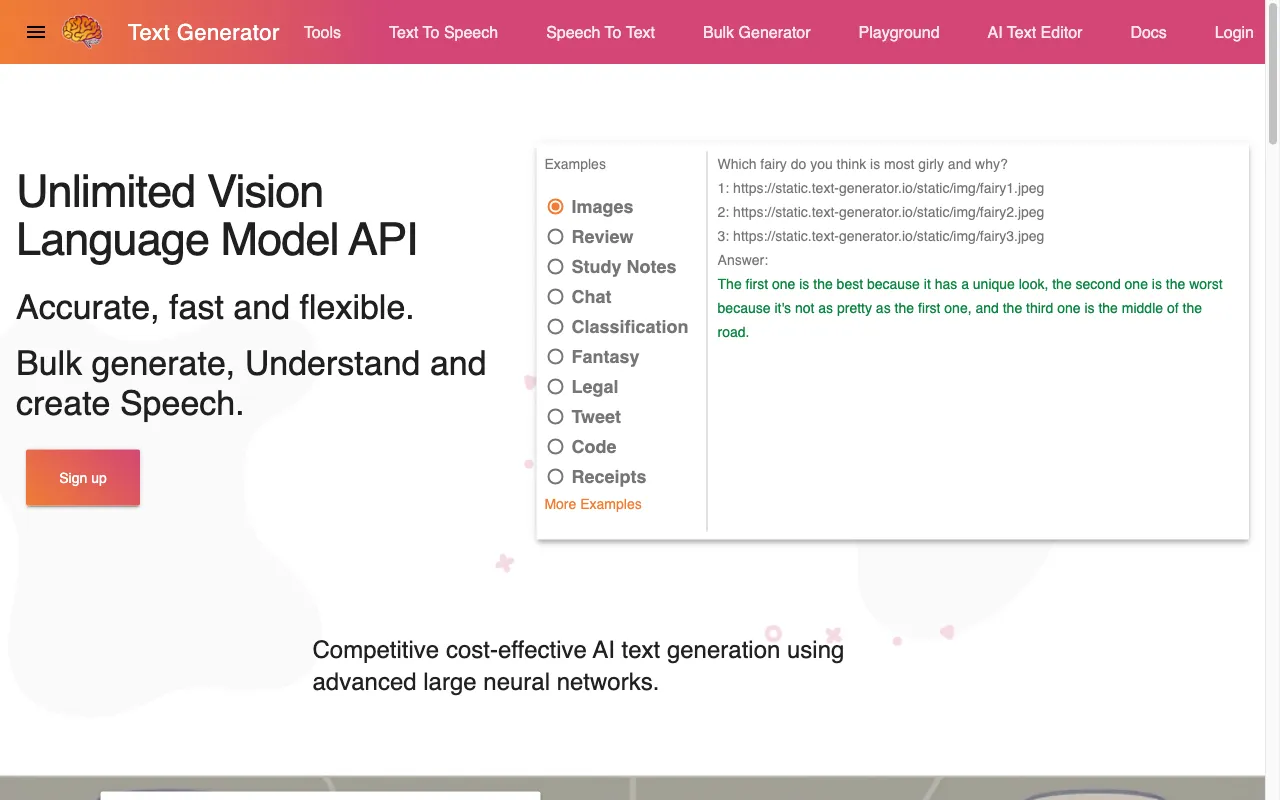Select the Code example radio button

click(x=556, y=447)
